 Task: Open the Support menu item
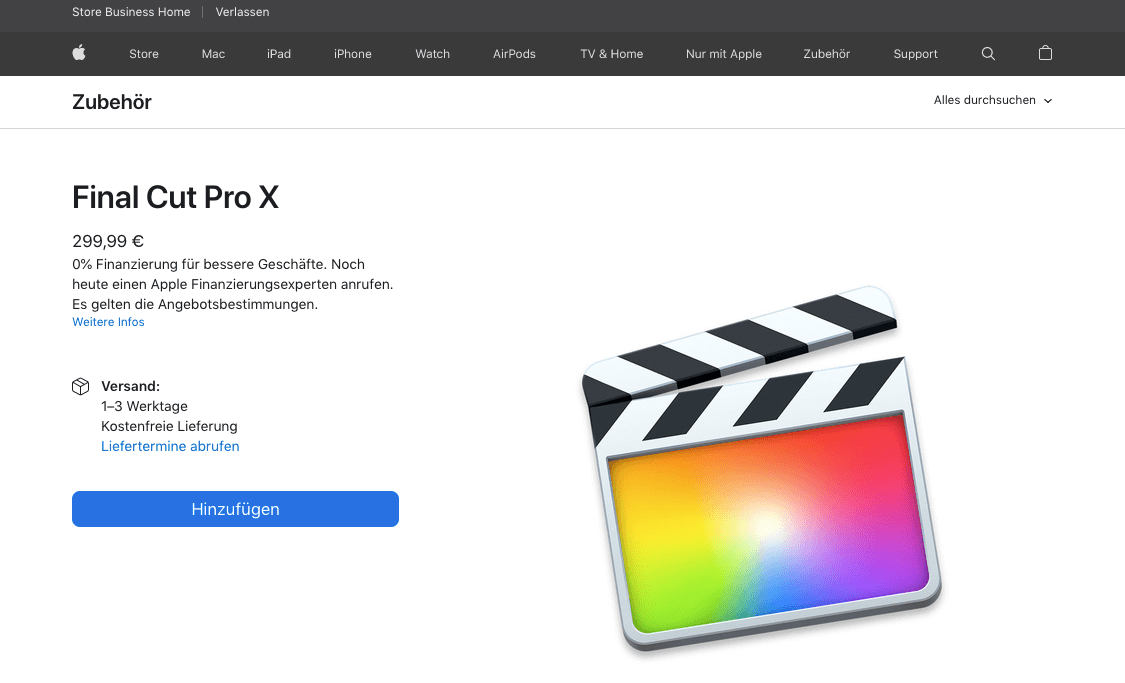pyautogui.click(x=915, y=54)
